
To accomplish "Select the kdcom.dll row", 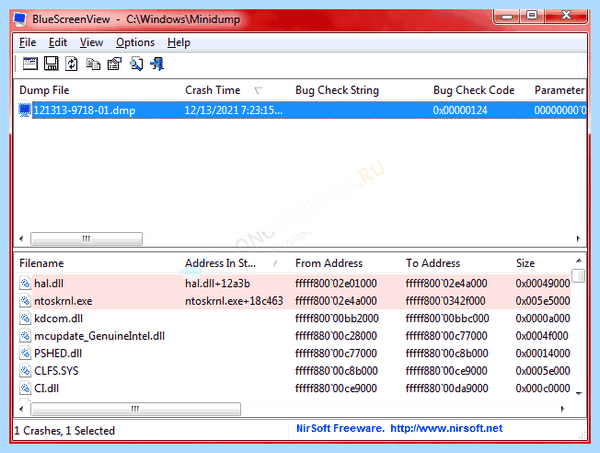I will (x=295, y=318).
